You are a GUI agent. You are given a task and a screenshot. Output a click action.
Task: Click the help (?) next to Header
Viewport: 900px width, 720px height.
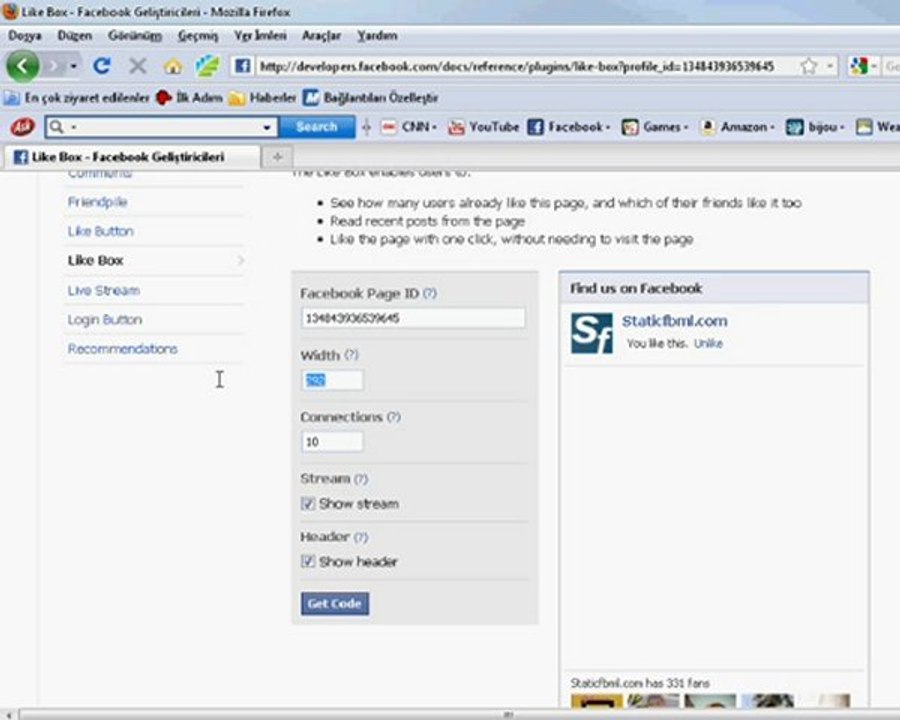[361, 537]
